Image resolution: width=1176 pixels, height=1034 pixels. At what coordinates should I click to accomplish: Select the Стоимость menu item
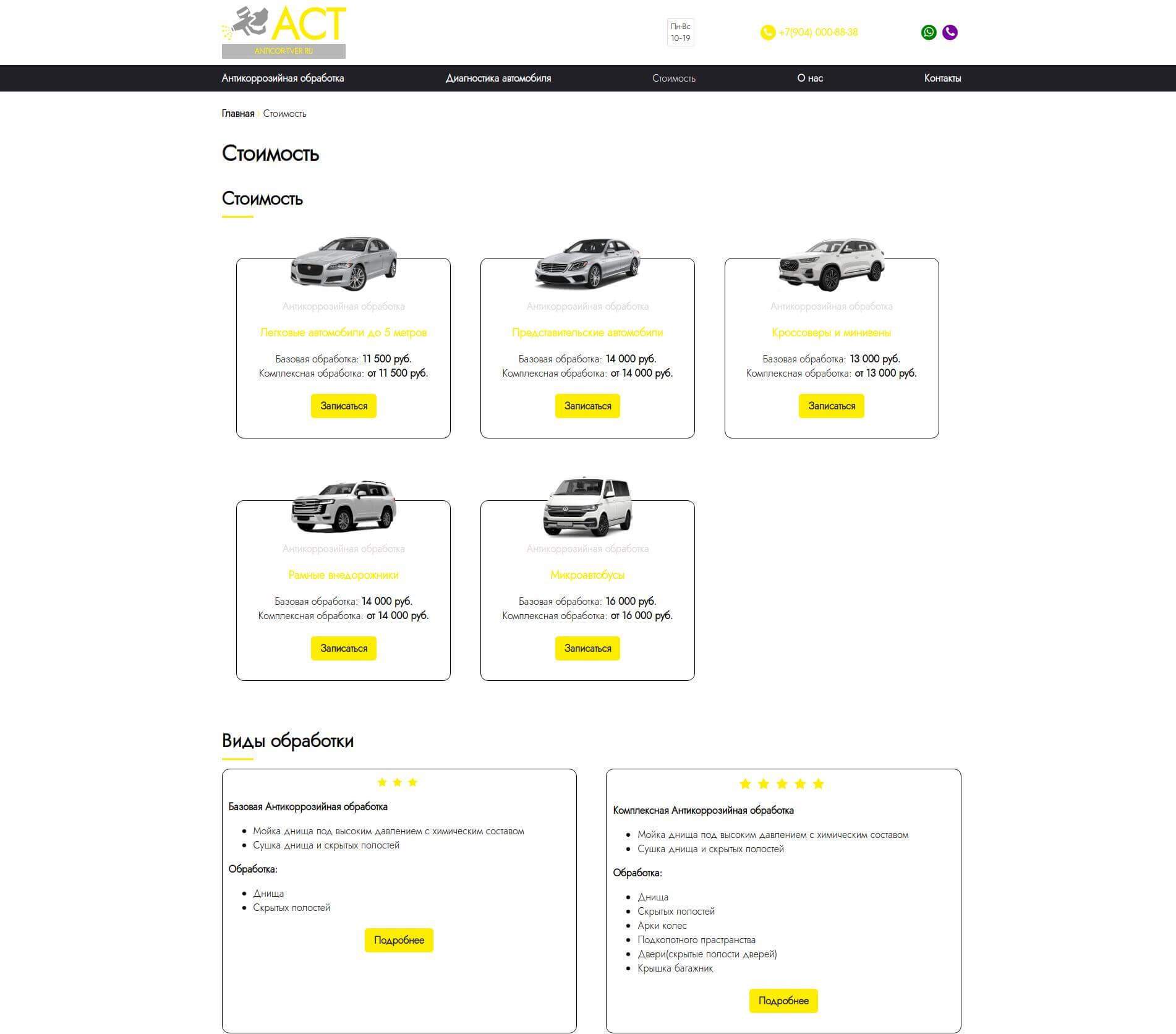coord(674,78)
